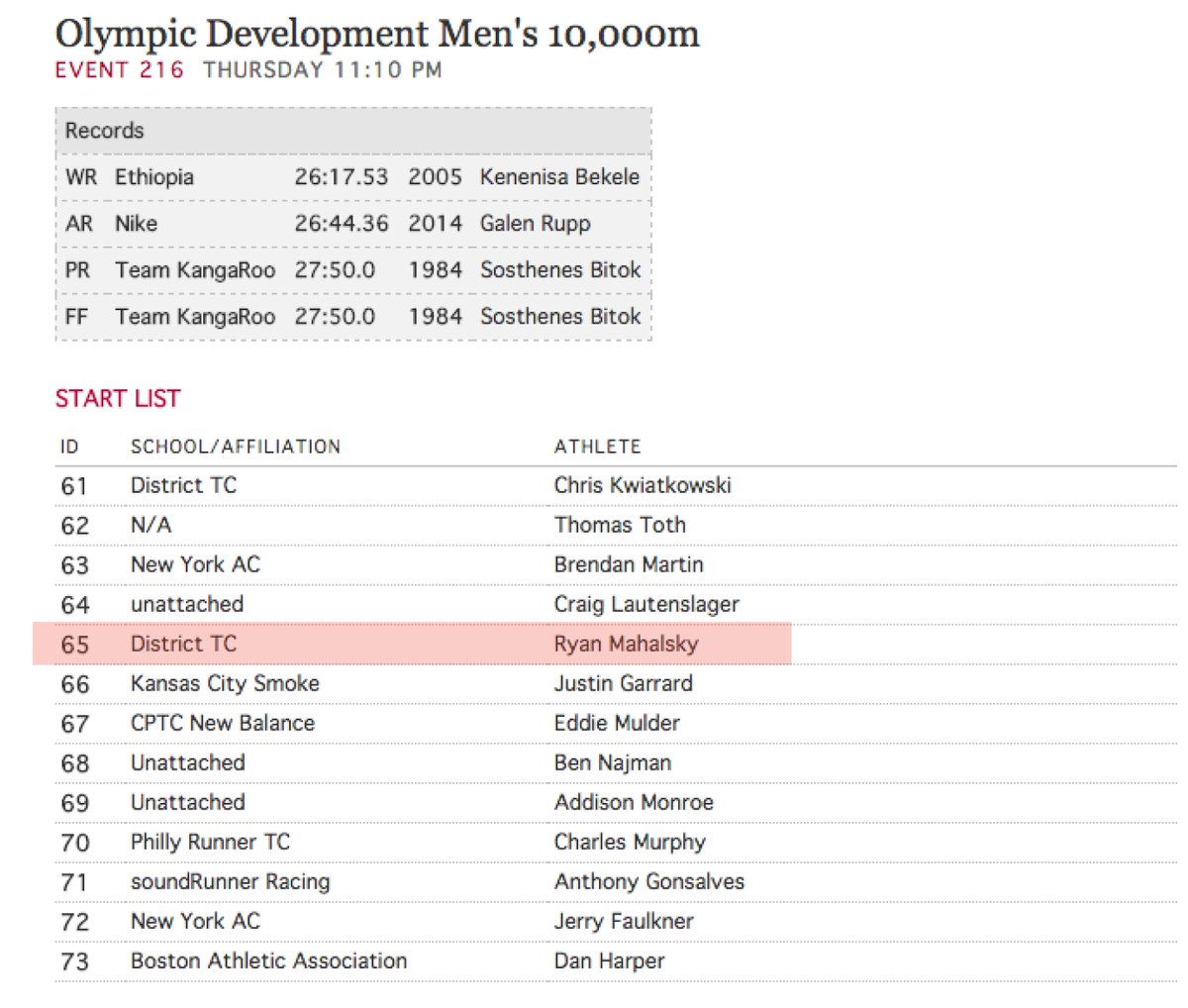The width and height of the screenshot is (1188, 1008).
Task: Select athlete Eddie Mulder
Action: click(x=617, y=723)
